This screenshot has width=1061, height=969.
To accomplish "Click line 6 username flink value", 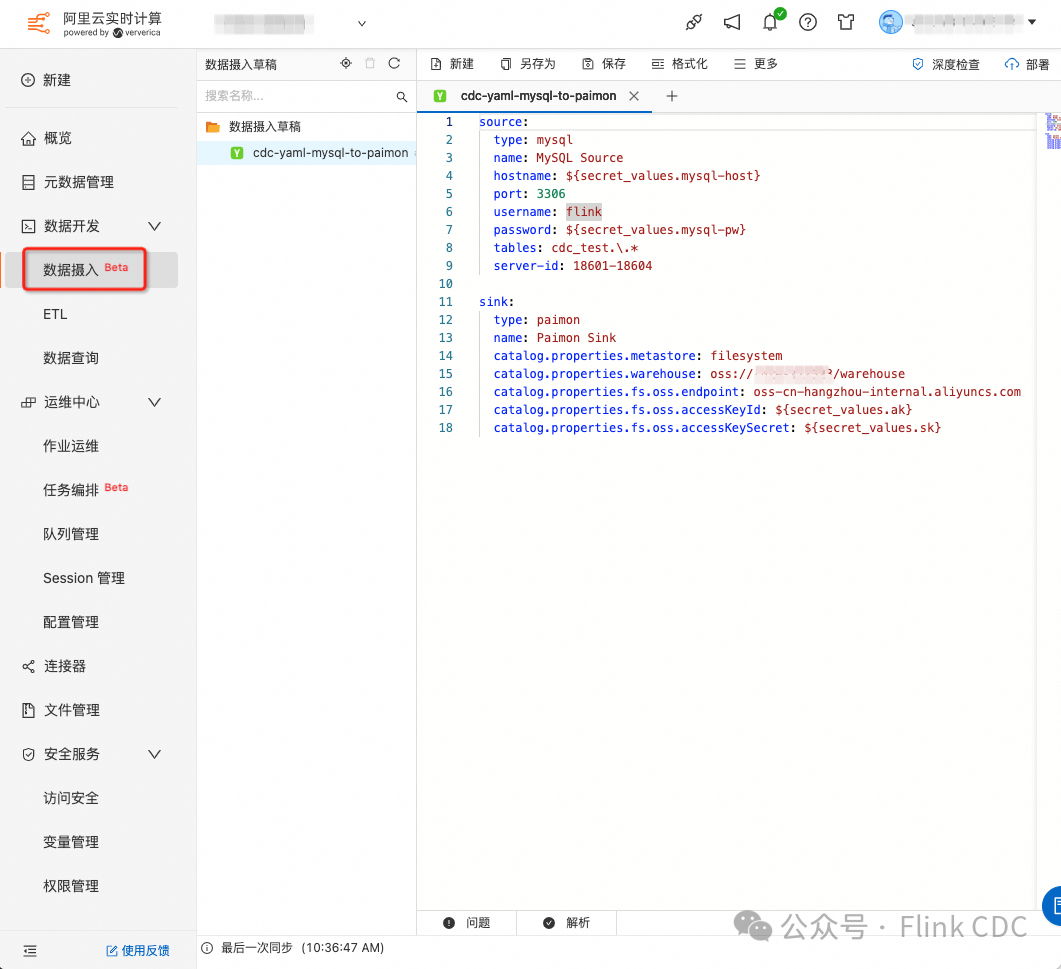I will pos(584,212).
